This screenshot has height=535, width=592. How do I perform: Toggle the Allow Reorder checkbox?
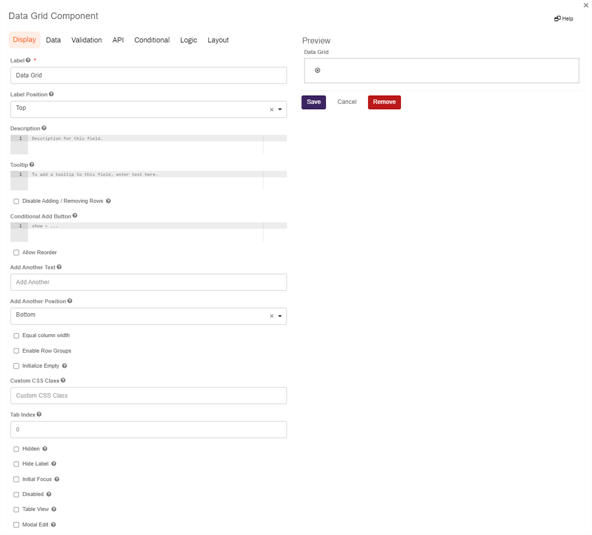point(16,253)
